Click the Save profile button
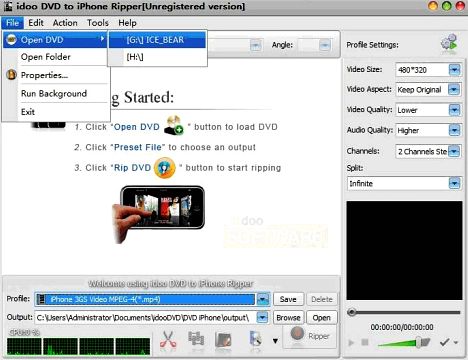 coord(288,299)
